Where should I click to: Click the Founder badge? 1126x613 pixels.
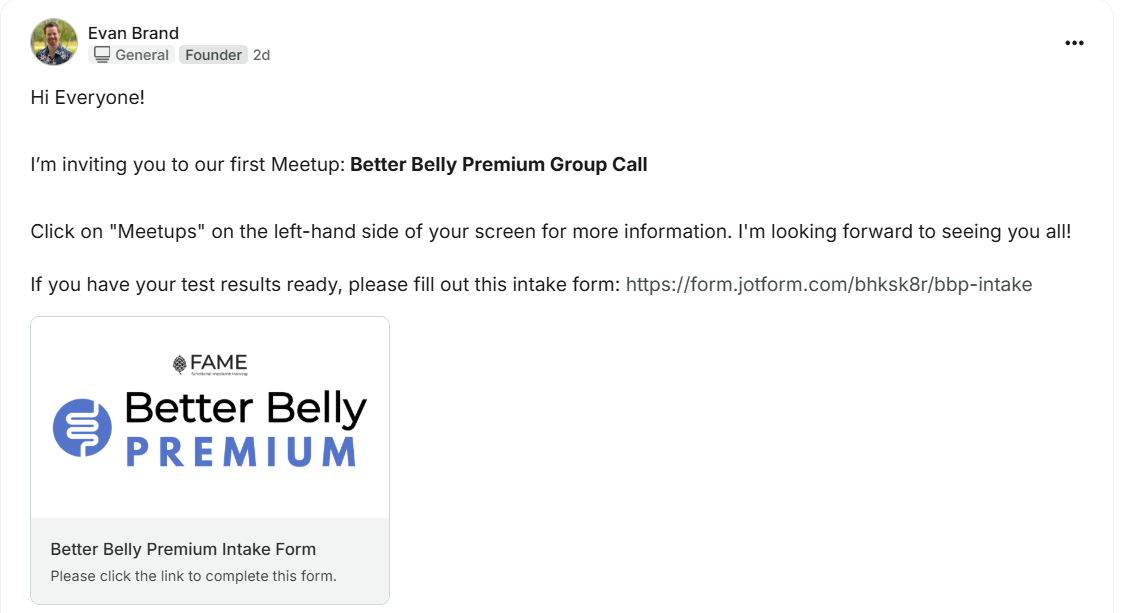point(213,55)
